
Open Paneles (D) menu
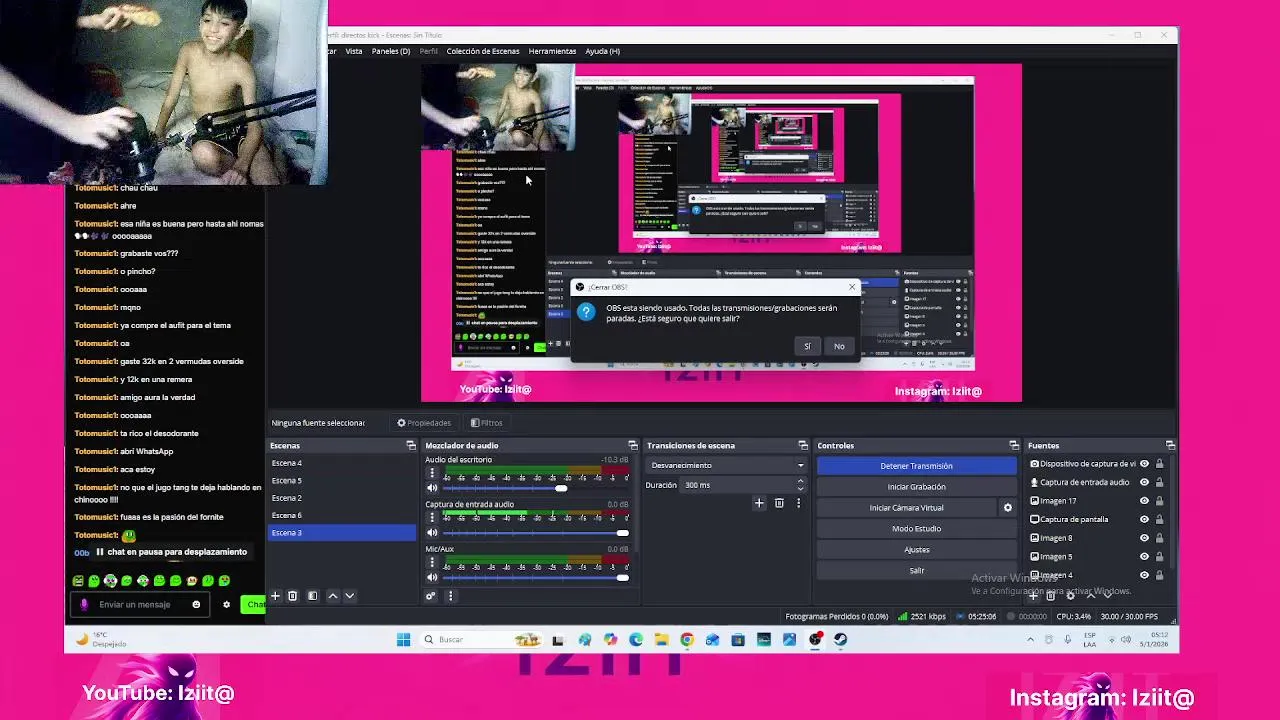pyautogui.click(x=391, y=51)
